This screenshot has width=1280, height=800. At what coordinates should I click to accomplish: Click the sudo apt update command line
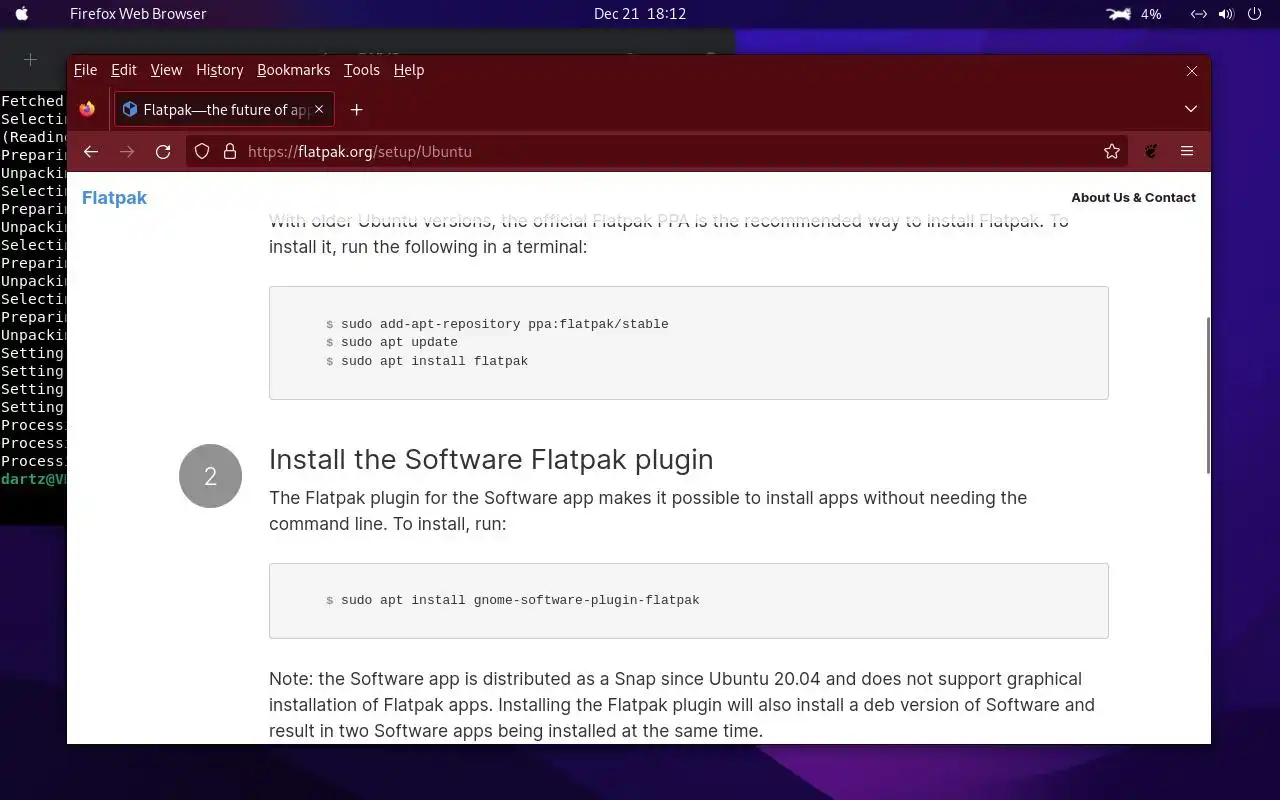(x=399, y=342)
